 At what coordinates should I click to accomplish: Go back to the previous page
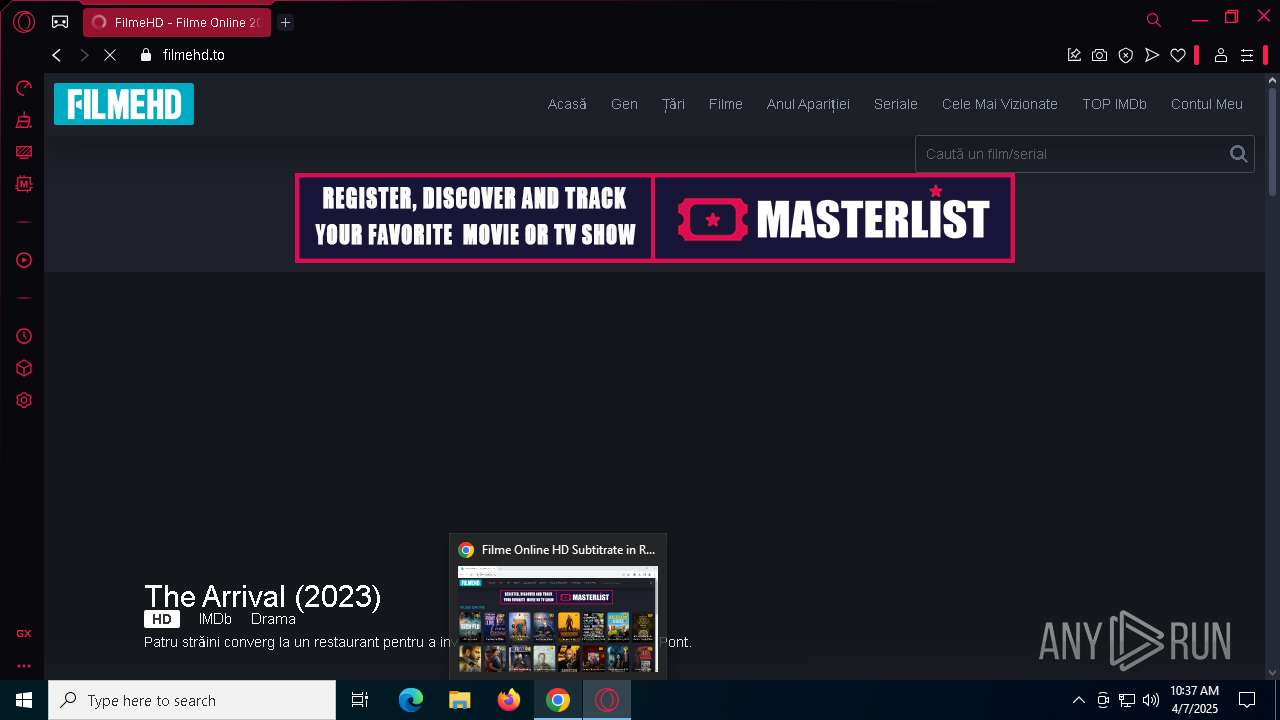(x=57, y=55)
